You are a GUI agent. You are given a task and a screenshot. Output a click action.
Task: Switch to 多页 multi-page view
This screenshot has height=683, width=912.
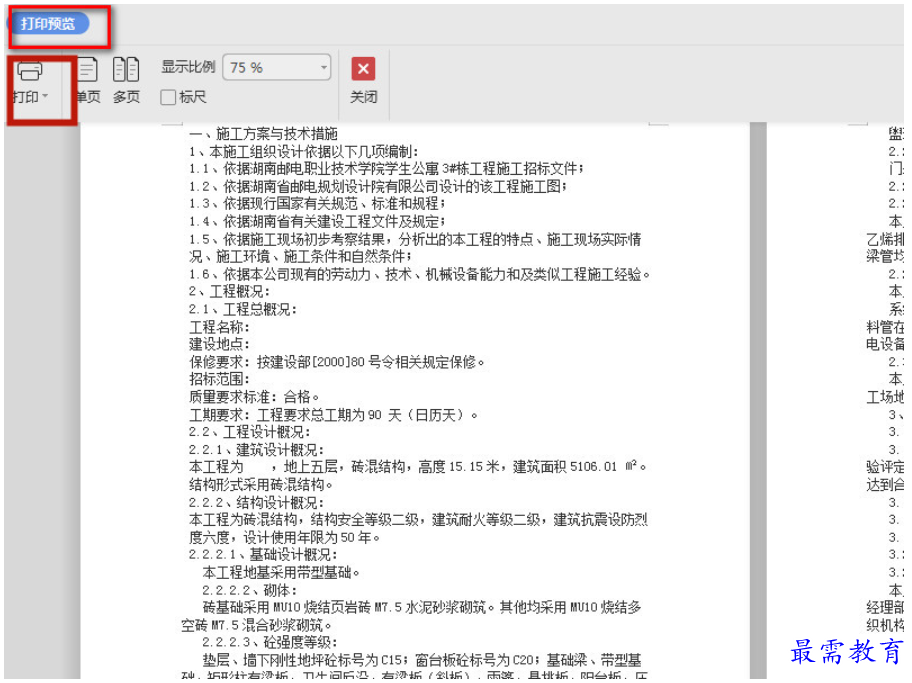[126, 81]
